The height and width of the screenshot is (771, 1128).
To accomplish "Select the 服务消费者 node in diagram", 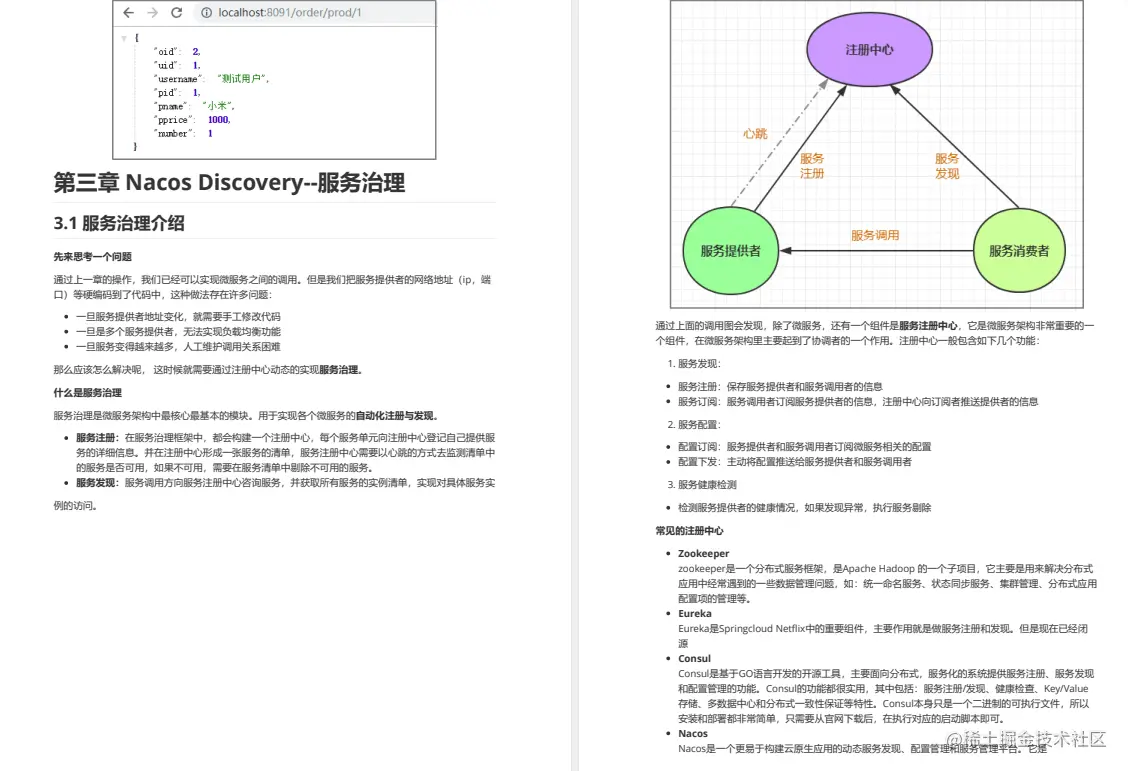I will pos(1017,251).
